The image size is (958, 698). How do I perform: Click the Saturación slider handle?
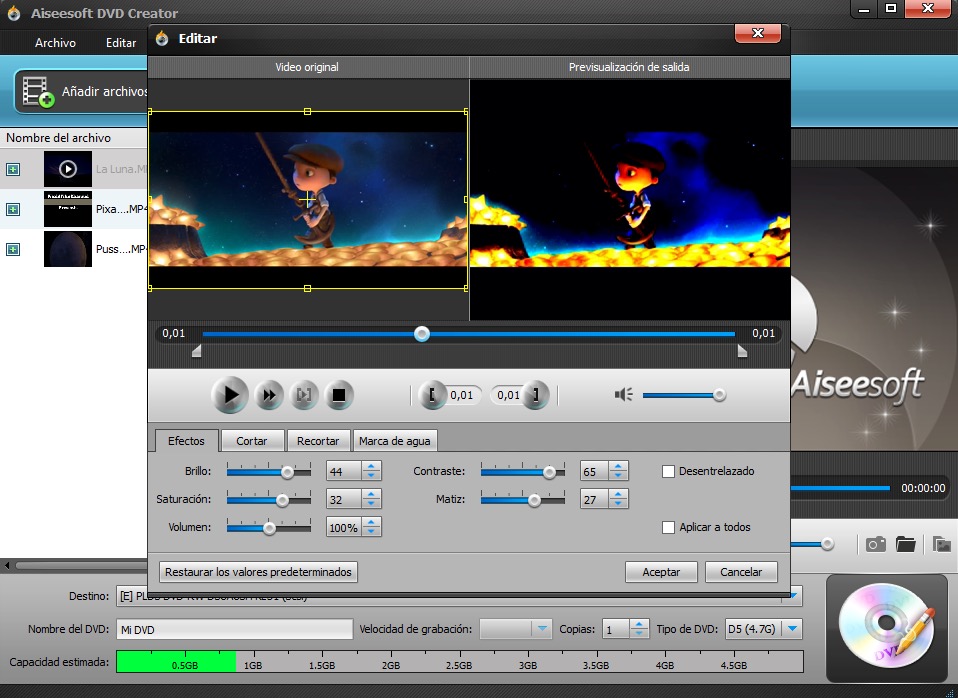pos(282,500)
